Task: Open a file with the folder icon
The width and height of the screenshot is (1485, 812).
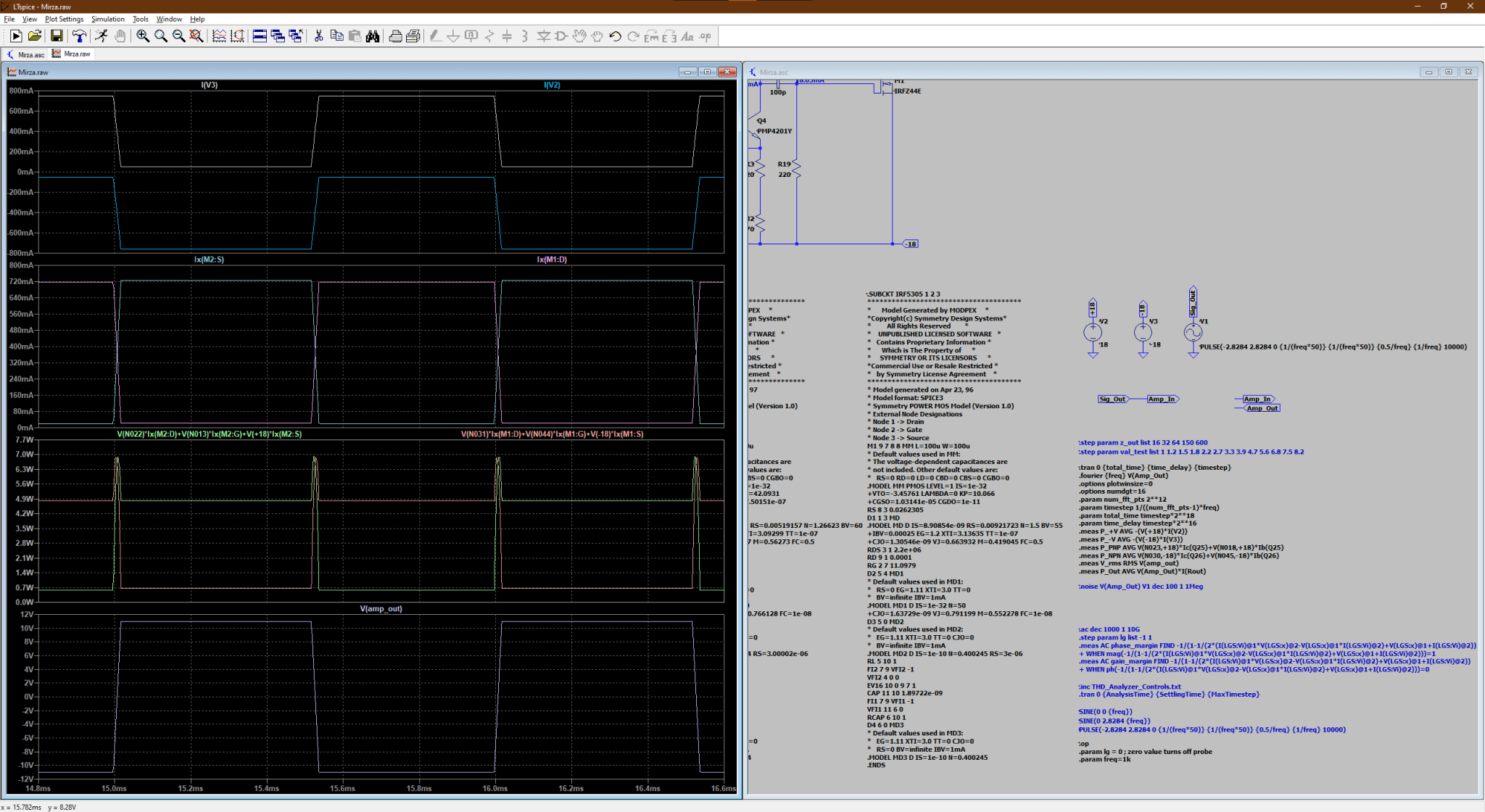Action: tap(34, 36)
